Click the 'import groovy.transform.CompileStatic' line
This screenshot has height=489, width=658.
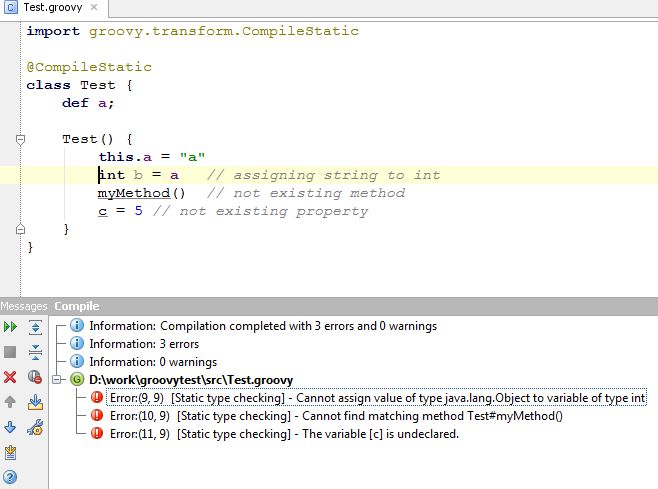[192, 31]
